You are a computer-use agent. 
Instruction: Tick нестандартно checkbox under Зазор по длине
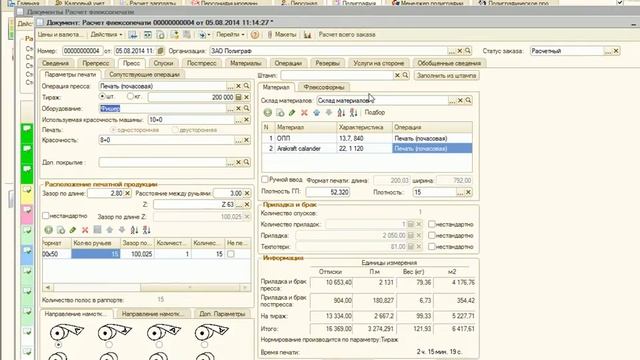tap(46, 216)
